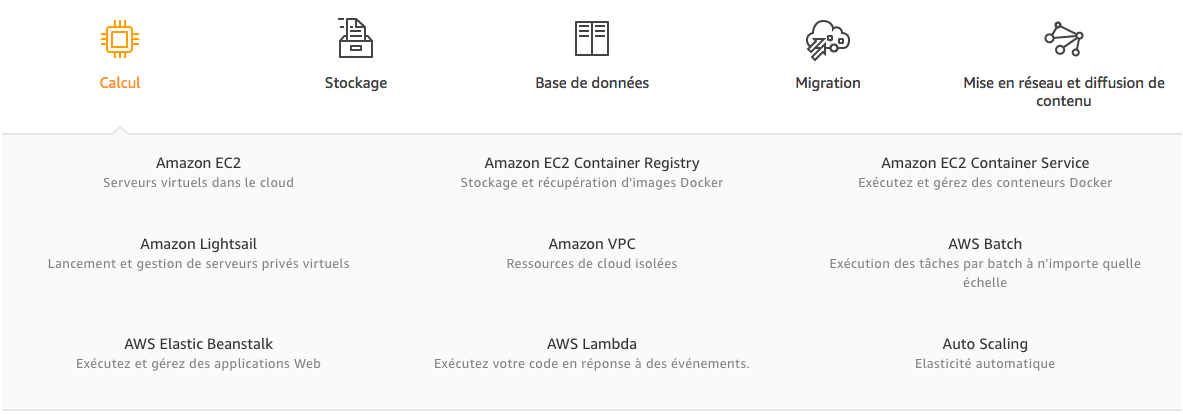1183x415 pixels.
Task: Open the Amazon Lightsail link
Action: tap(198, 244)
